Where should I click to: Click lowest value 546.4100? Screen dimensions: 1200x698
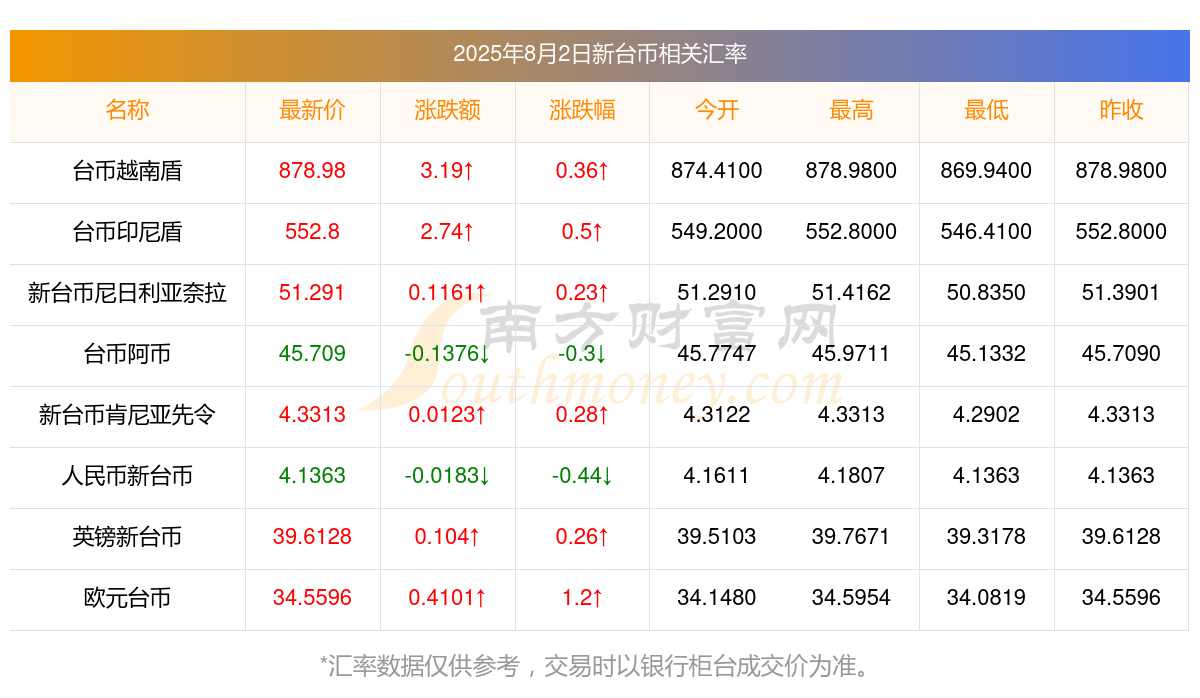point(986,232)
